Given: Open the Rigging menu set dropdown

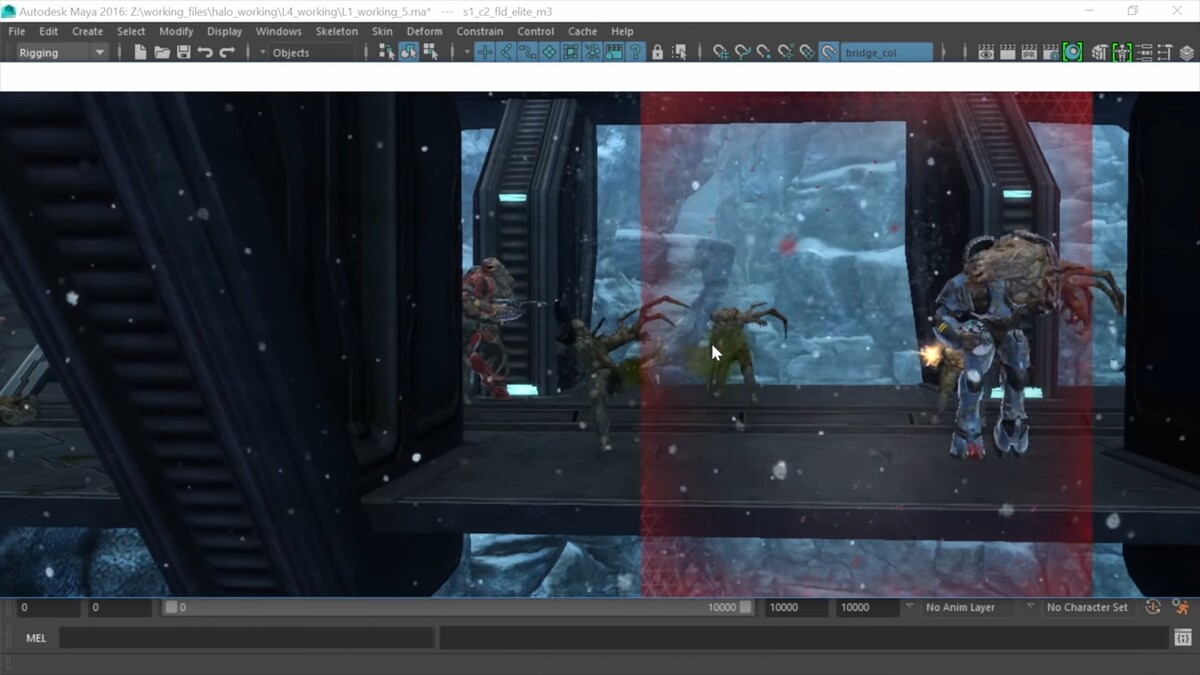Looking at the screenshot, I should coord(97,52).
